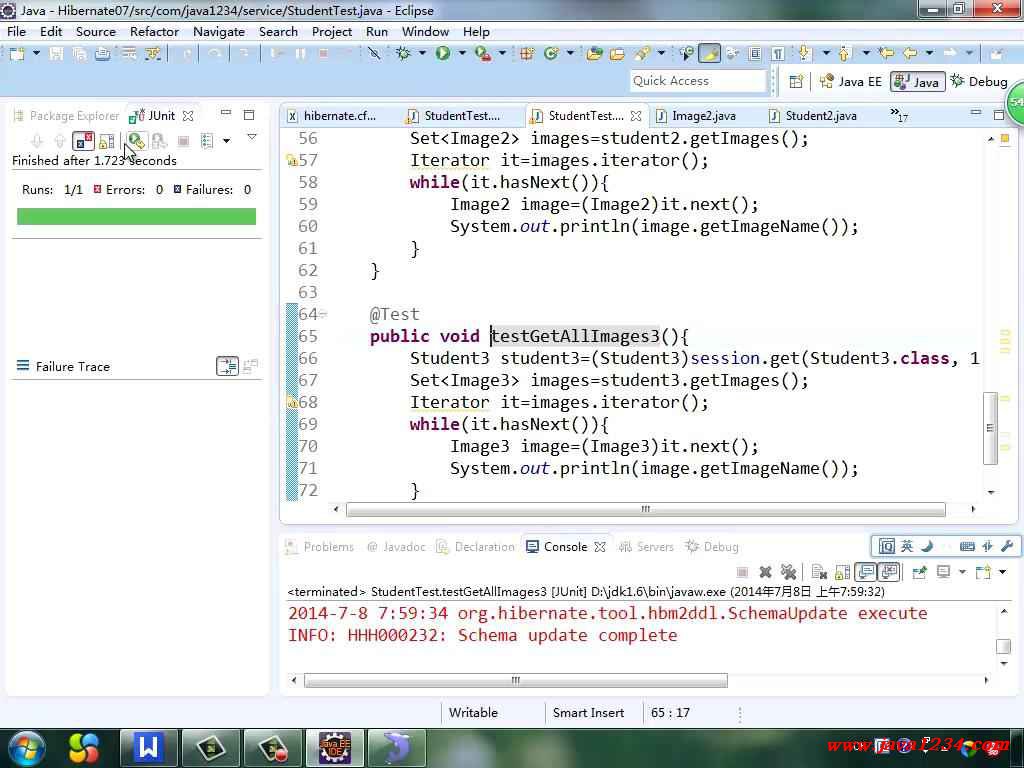The image size is (1024, 768).
Task: Open the External Tools dropdown arrow
Action: (x=502, y=54)
